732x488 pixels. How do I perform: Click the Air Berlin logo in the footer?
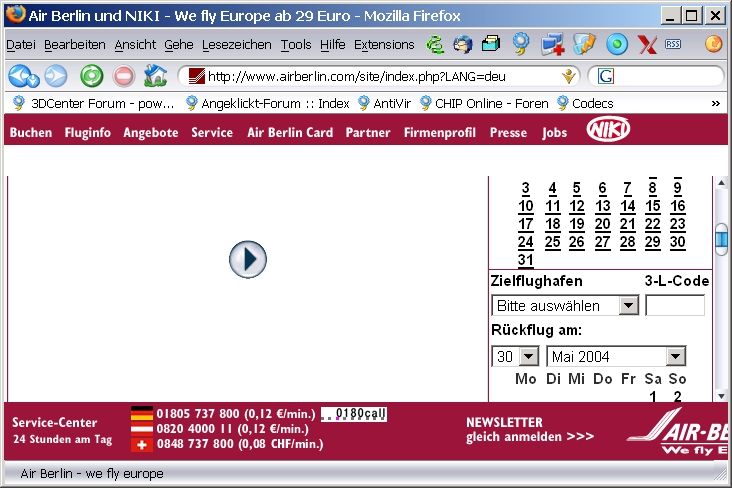pyautogui.click(x=679, y=431)
